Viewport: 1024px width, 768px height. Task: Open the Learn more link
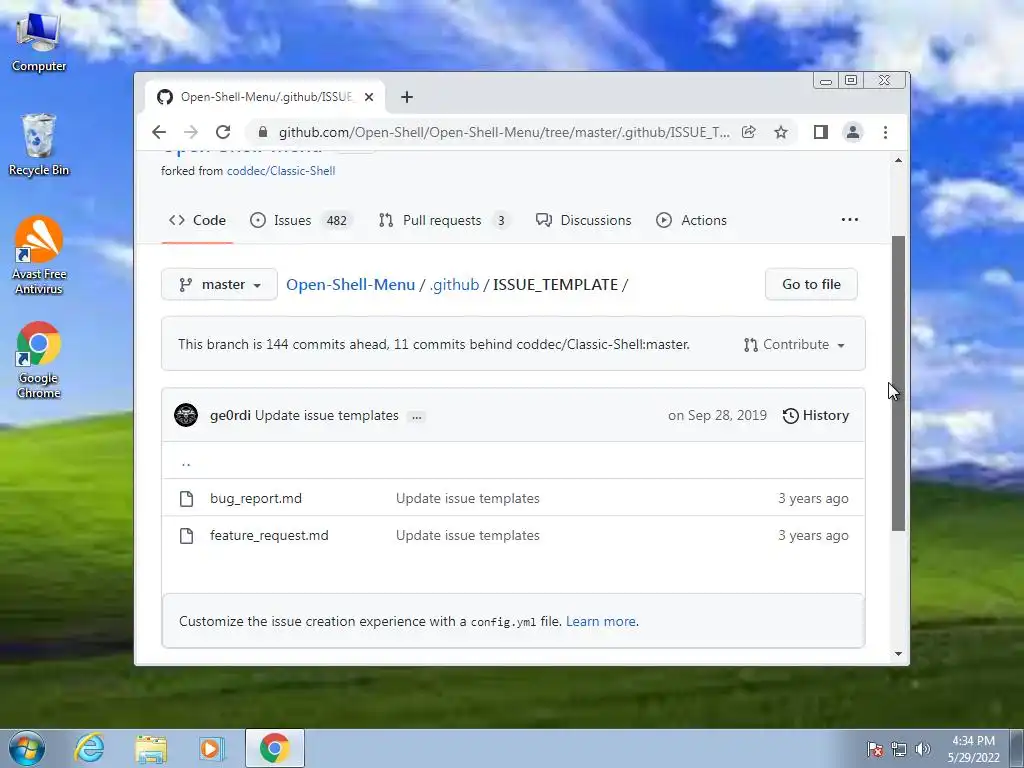point(601,622)
